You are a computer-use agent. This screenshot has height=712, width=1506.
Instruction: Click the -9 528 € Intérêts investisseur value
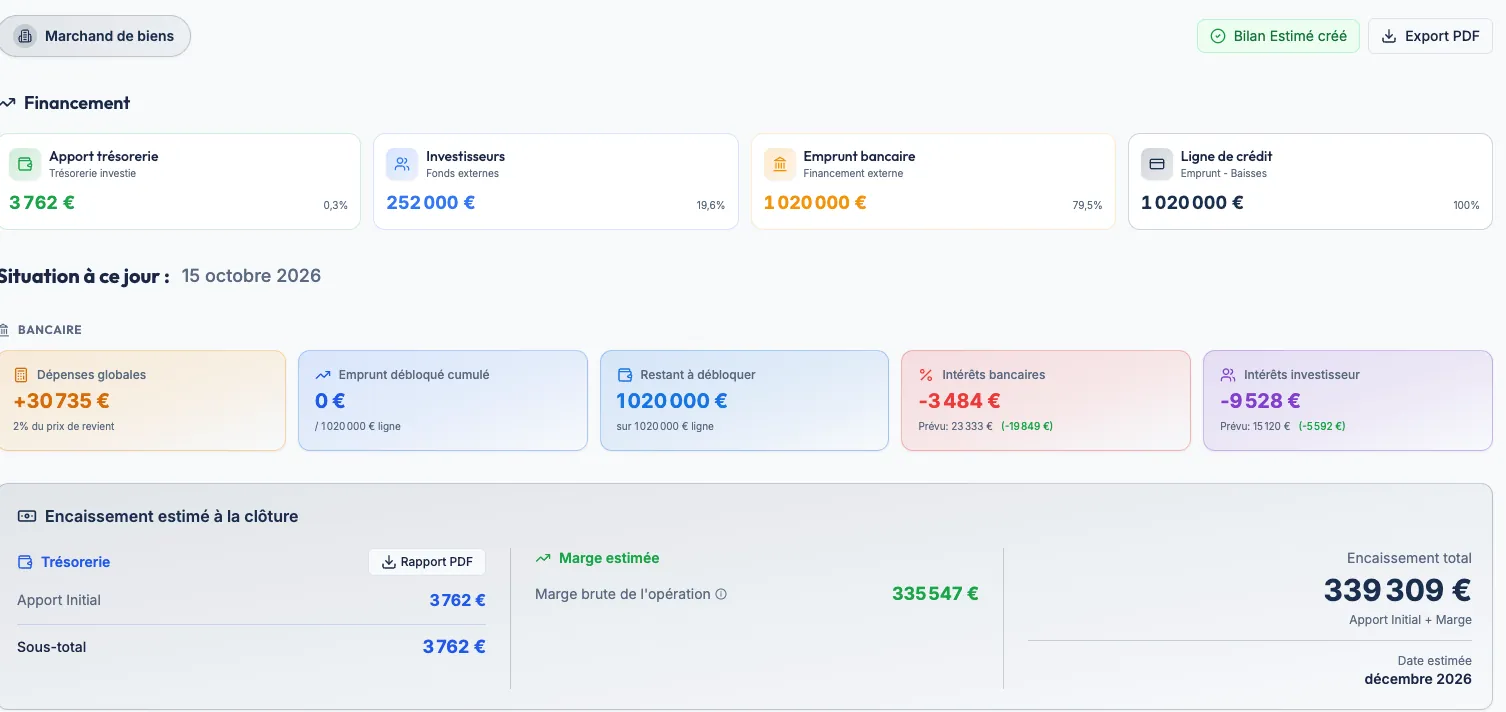click(x=1260, y=401)
